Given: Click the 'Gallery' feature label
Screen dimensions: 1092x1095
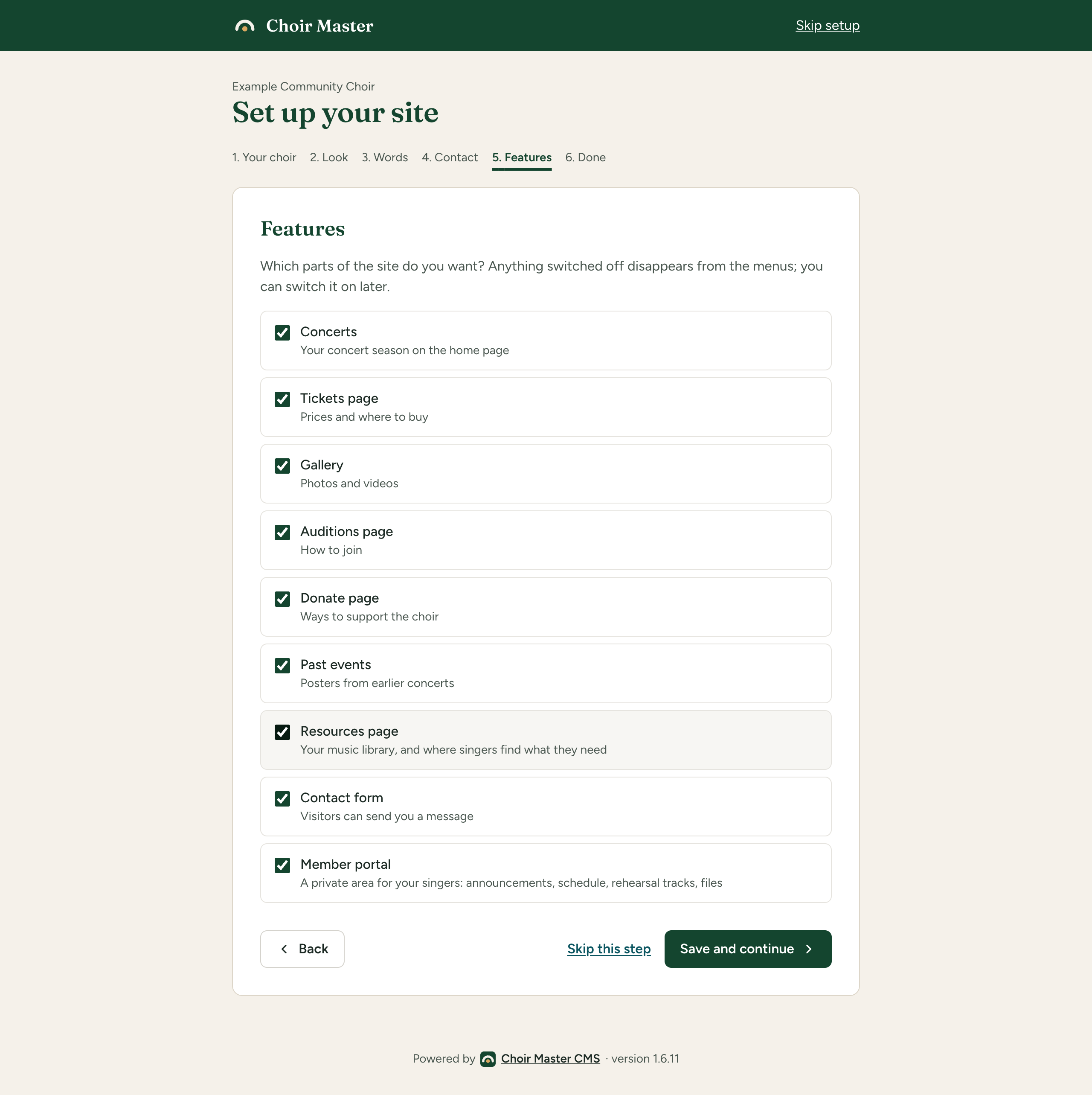Looking at the screenshot, I should (322, 465).
